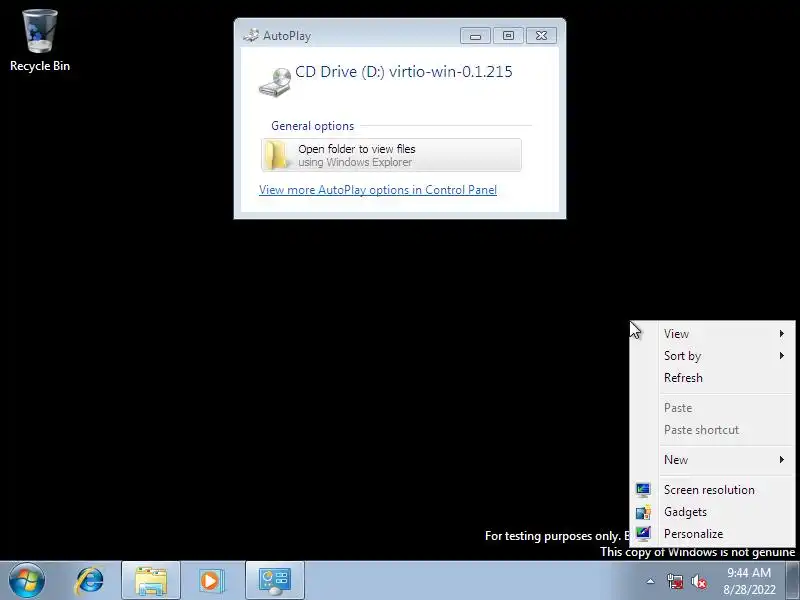Expand the Sort by submenu arrow

pyautogui.click(x=782, y=356)
